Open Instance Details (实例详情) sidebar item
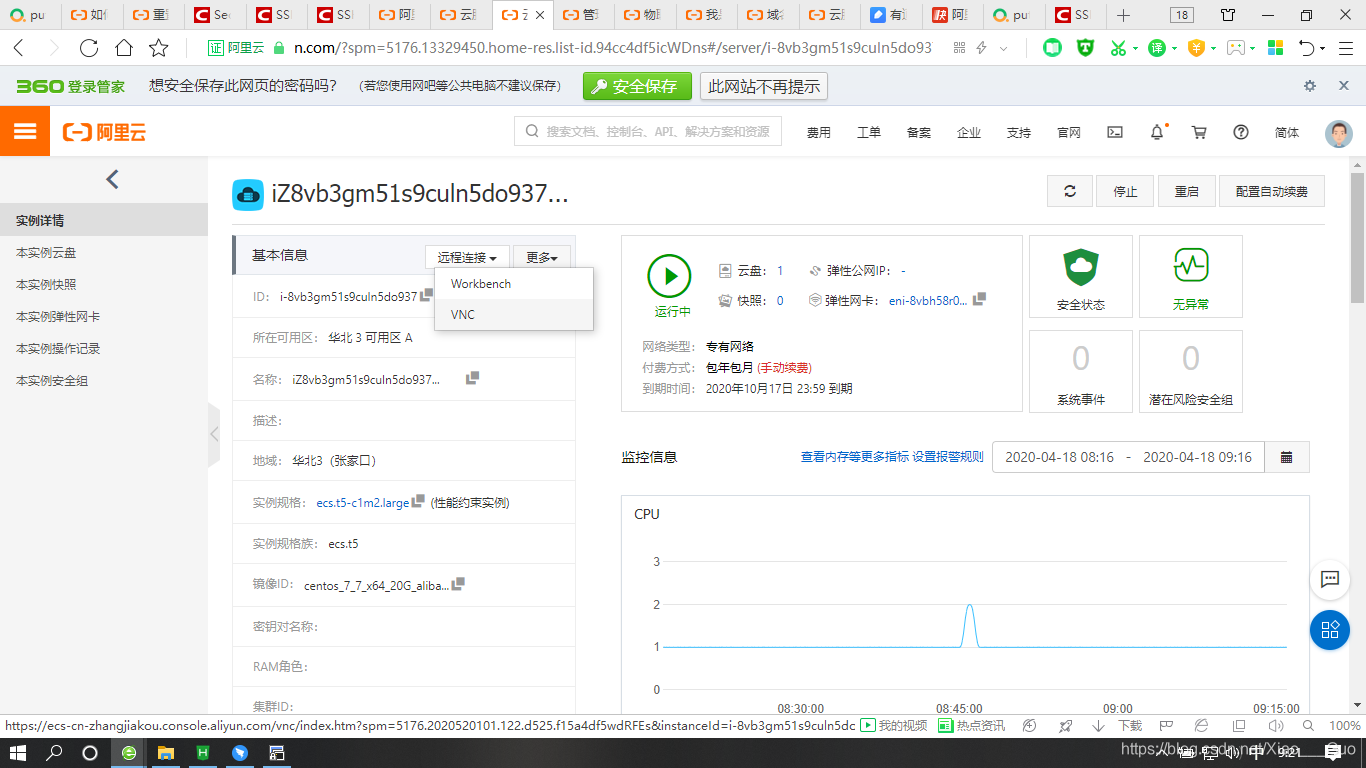This screenshot has height=768, width=1366. coord(104,221)
